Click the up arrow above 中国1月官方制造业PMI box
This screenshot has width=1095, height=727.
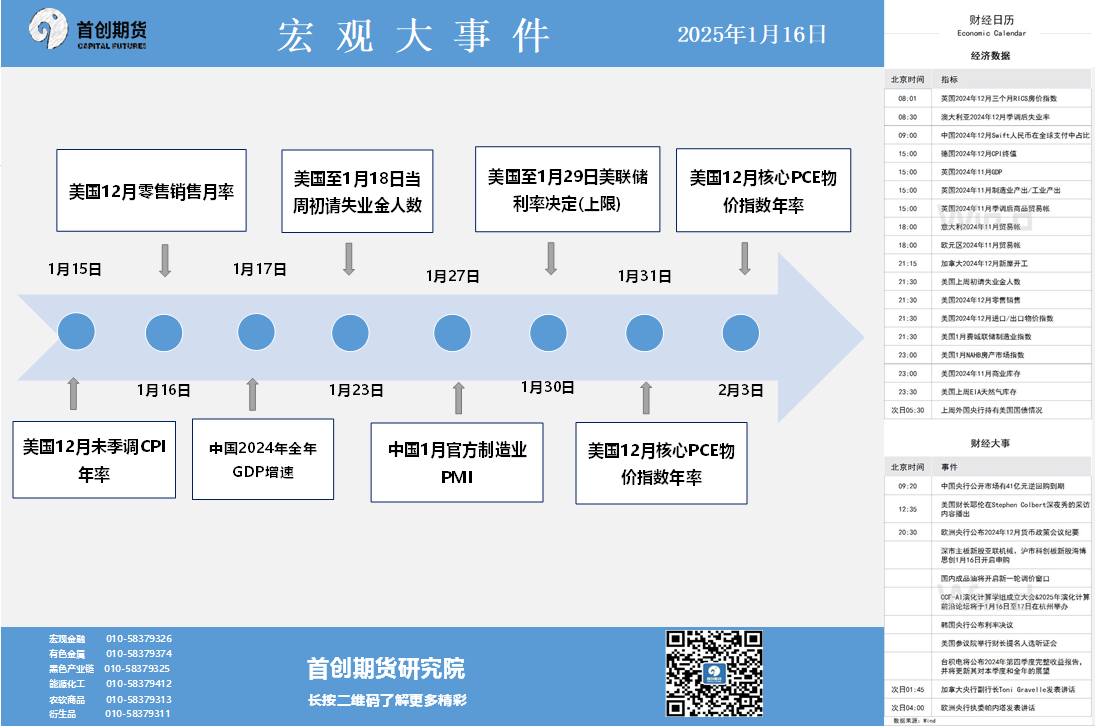pos(458,398)
